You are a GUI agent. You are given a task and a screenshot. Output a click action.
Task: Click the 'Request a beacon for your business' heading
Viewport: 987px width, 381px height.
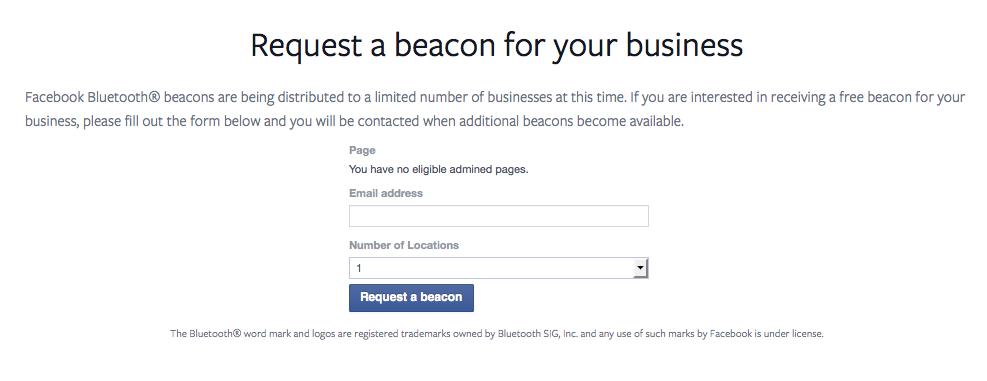tap(497, 46)
